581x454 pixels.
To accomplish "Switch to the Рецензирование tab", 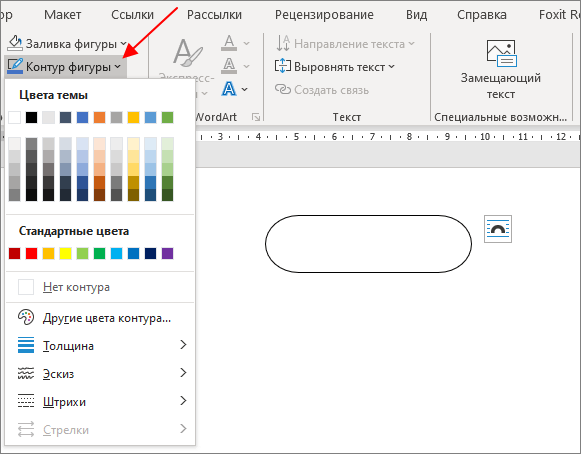I will pyautogui.click(x=324, y=14).
